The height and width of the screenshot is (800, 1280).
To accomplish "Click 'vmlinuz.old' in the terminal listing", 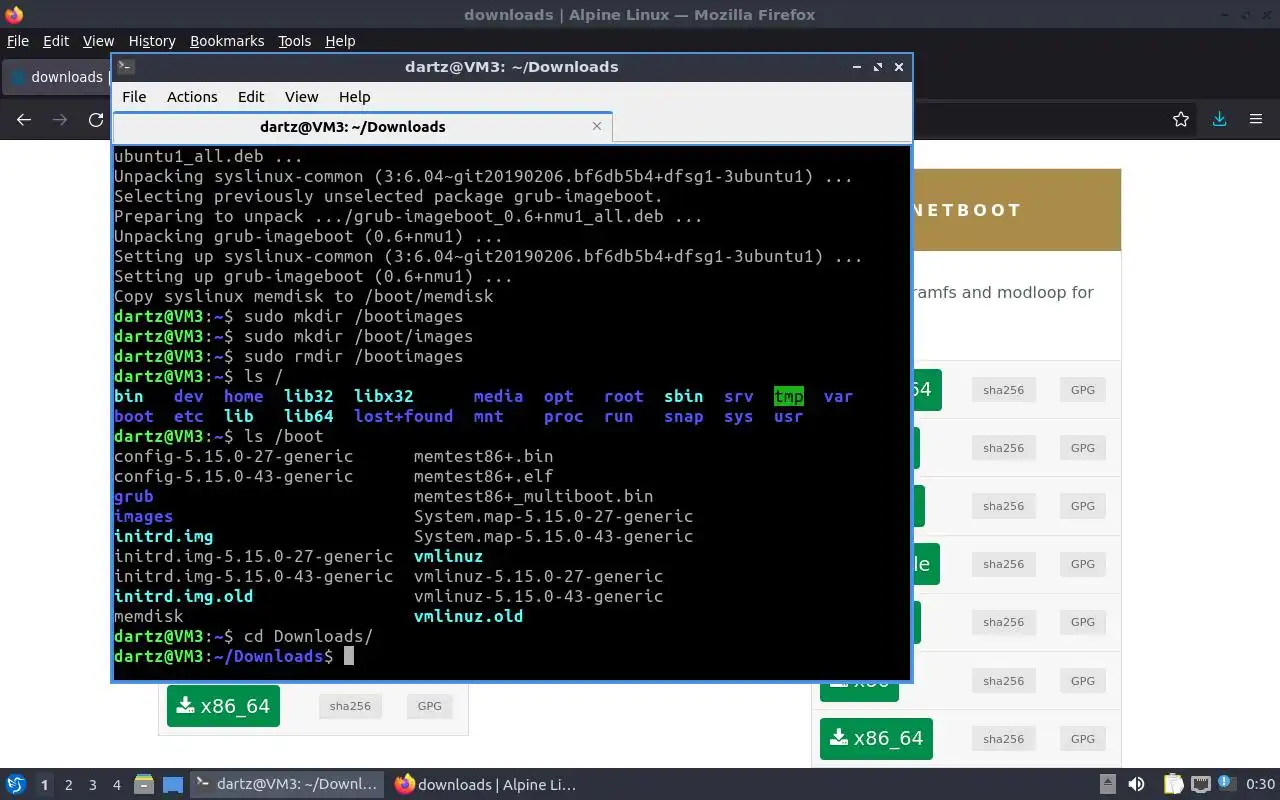I will [469, 616].
